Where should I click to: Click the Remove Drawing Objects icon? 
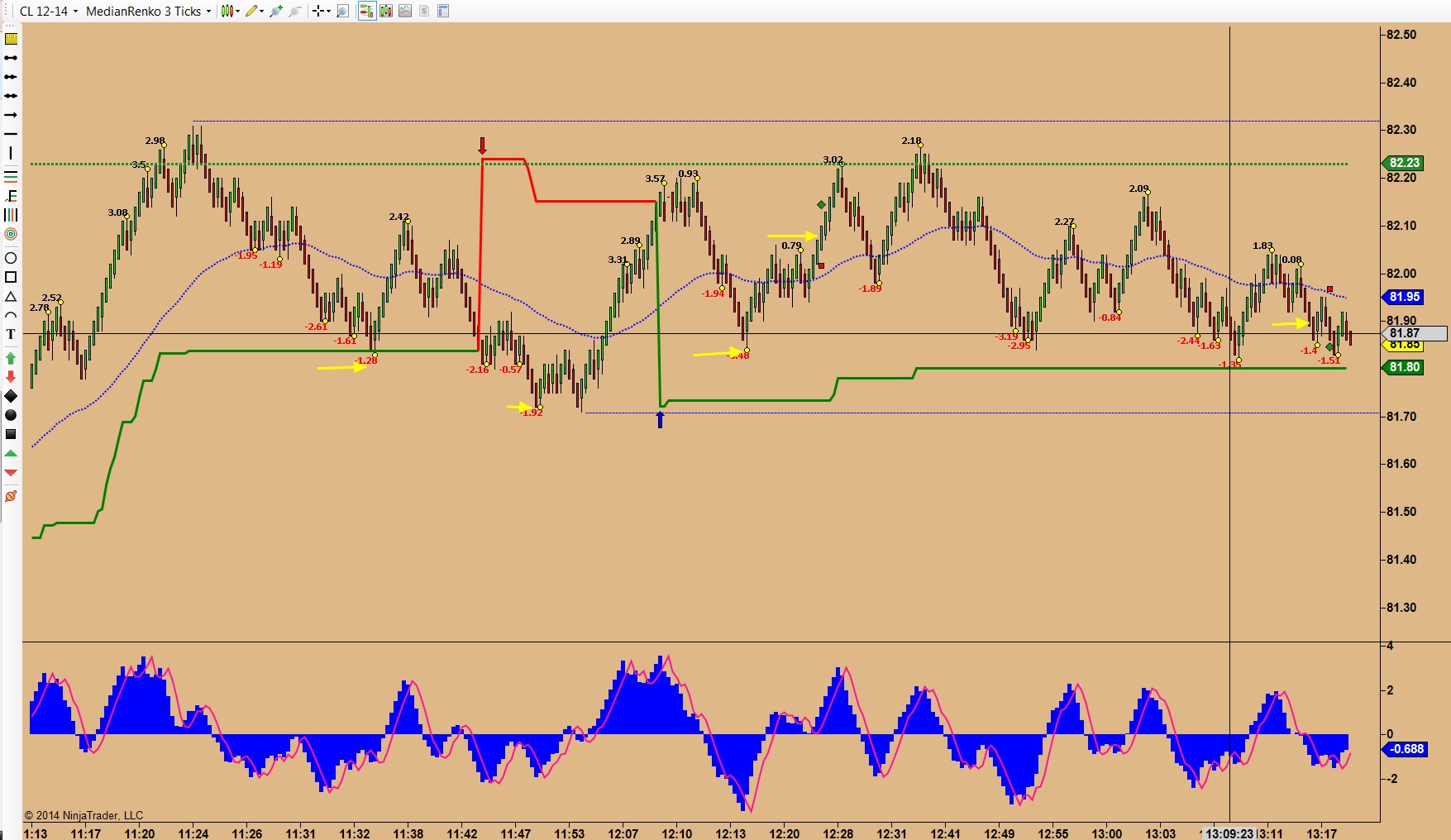(x=11, y=496)
